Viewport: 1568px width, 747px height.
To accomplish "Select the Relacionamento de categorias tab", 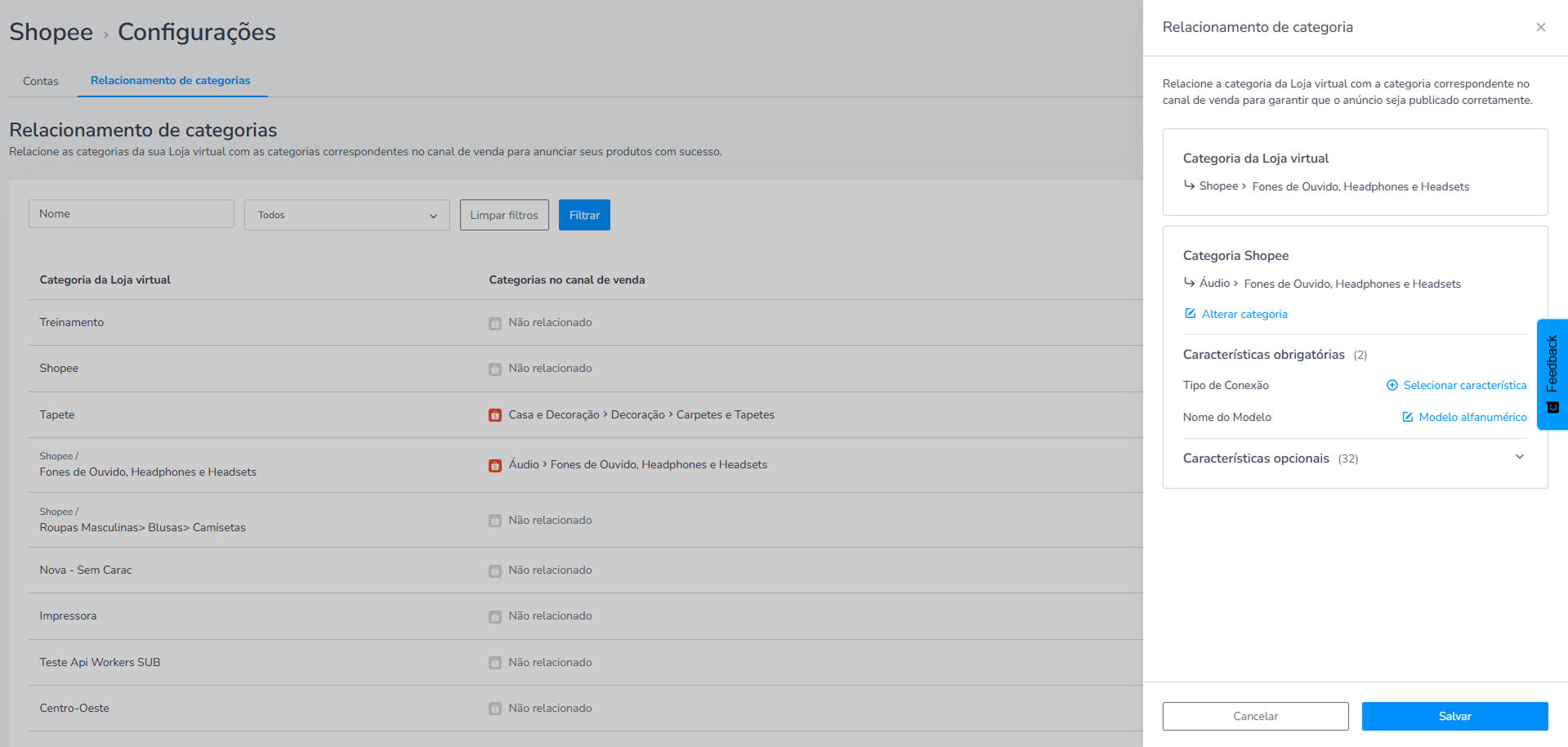I will tap(171, 80).
